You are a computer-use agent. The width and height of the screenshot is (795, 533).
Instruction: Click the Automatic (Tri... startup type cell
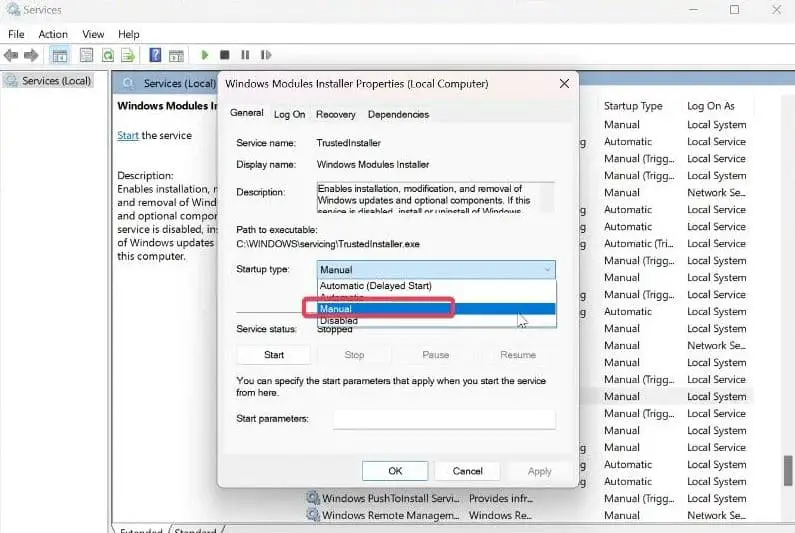(639, 243)
